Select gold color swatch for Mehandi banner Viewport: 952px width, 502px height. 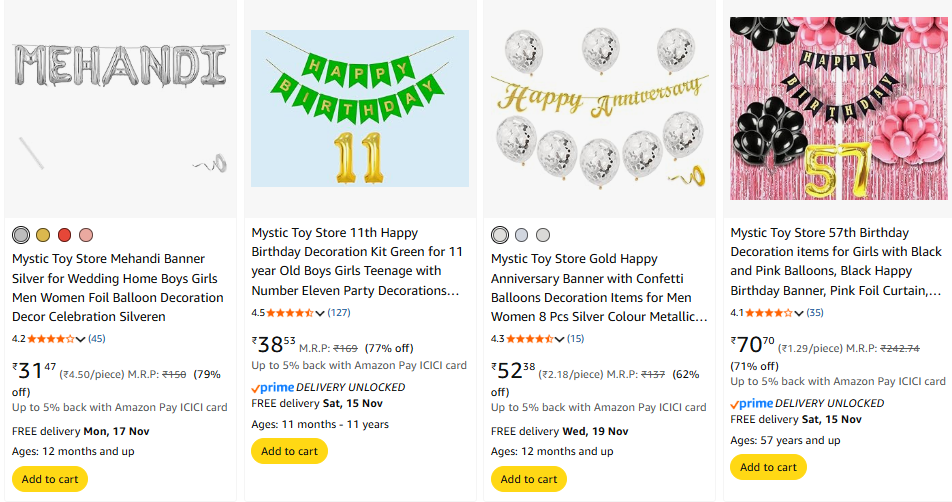click(43, 235)
